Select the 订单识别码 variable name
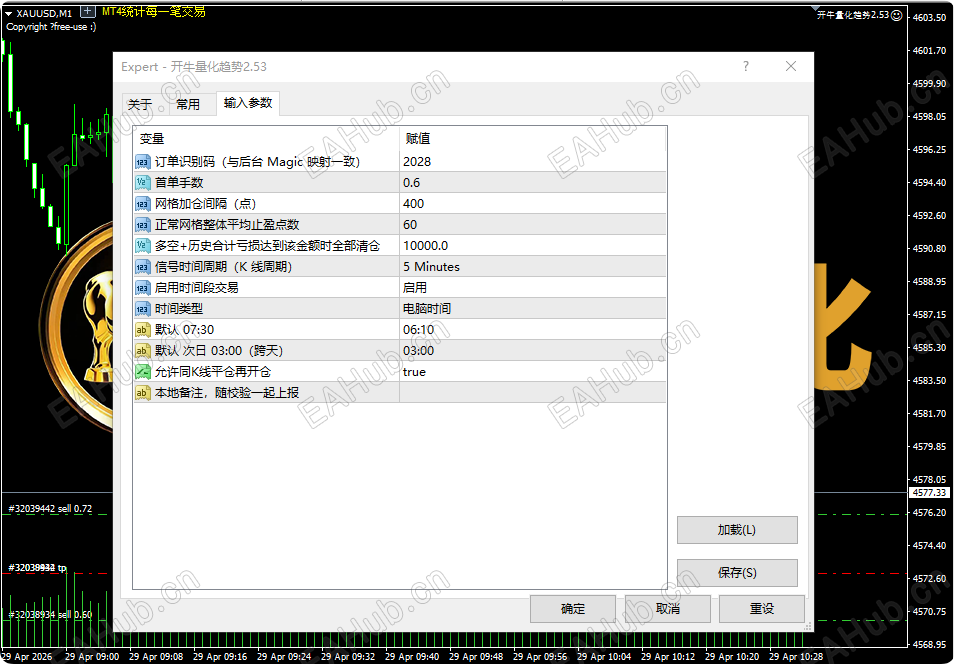The width and height of the screenshot is (955, 664). (257, 162)
